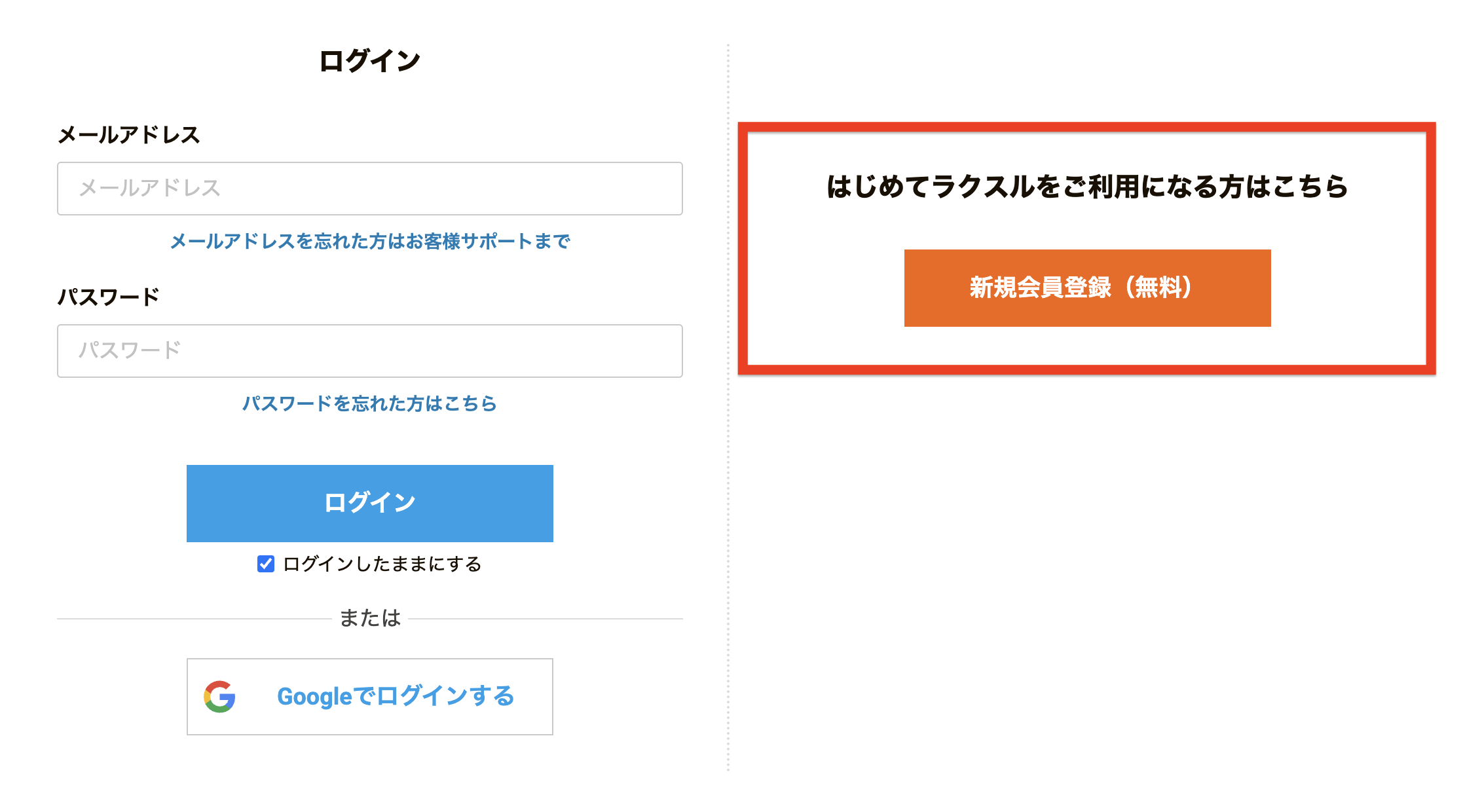Click the Google G logo icon
Viewport: 1463px width, 812px height.
[219, 697]
